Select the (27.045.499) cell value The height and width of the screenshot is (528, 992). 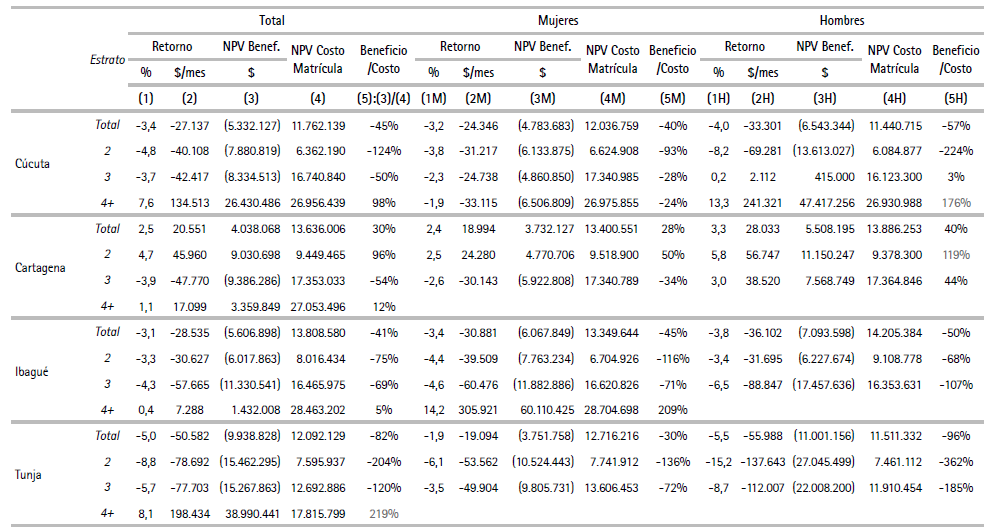(825, 462)
